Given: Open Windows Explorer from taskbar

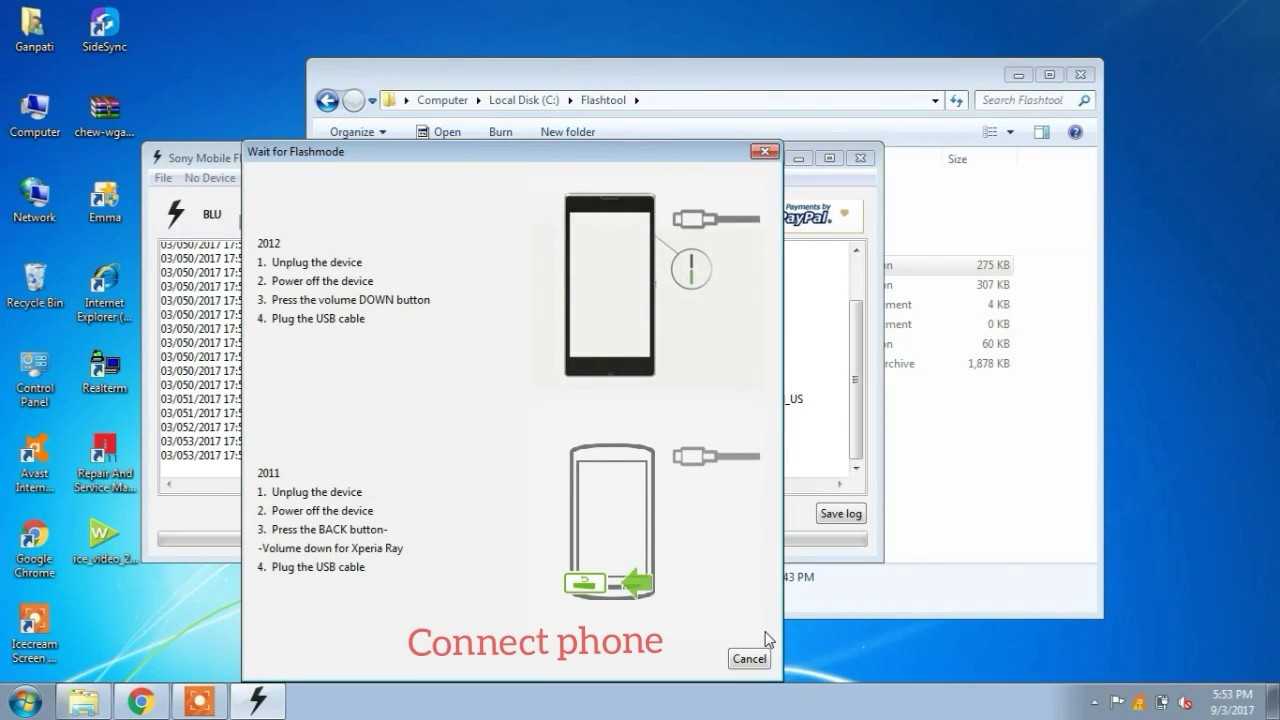Looking at the screenshot, I should 83,702.
